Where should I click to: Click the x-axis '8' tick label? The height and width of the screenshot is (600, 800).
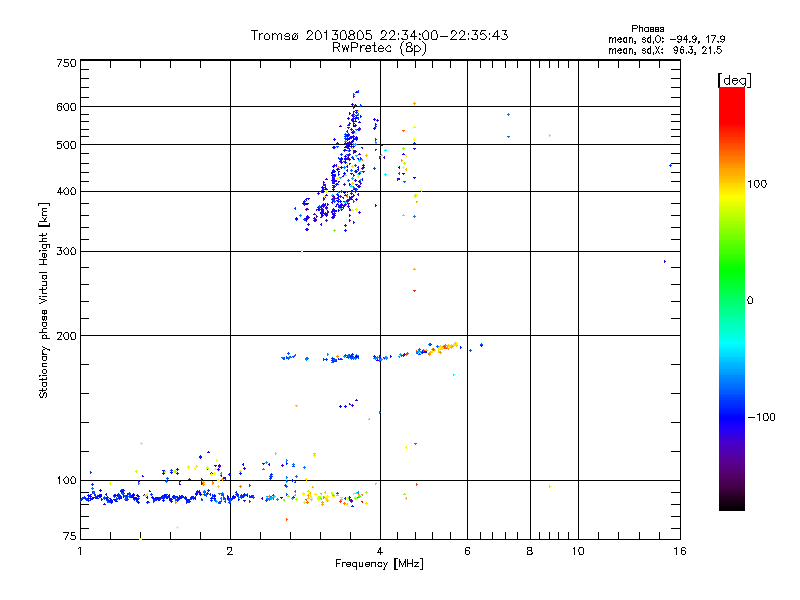point(530,551)
